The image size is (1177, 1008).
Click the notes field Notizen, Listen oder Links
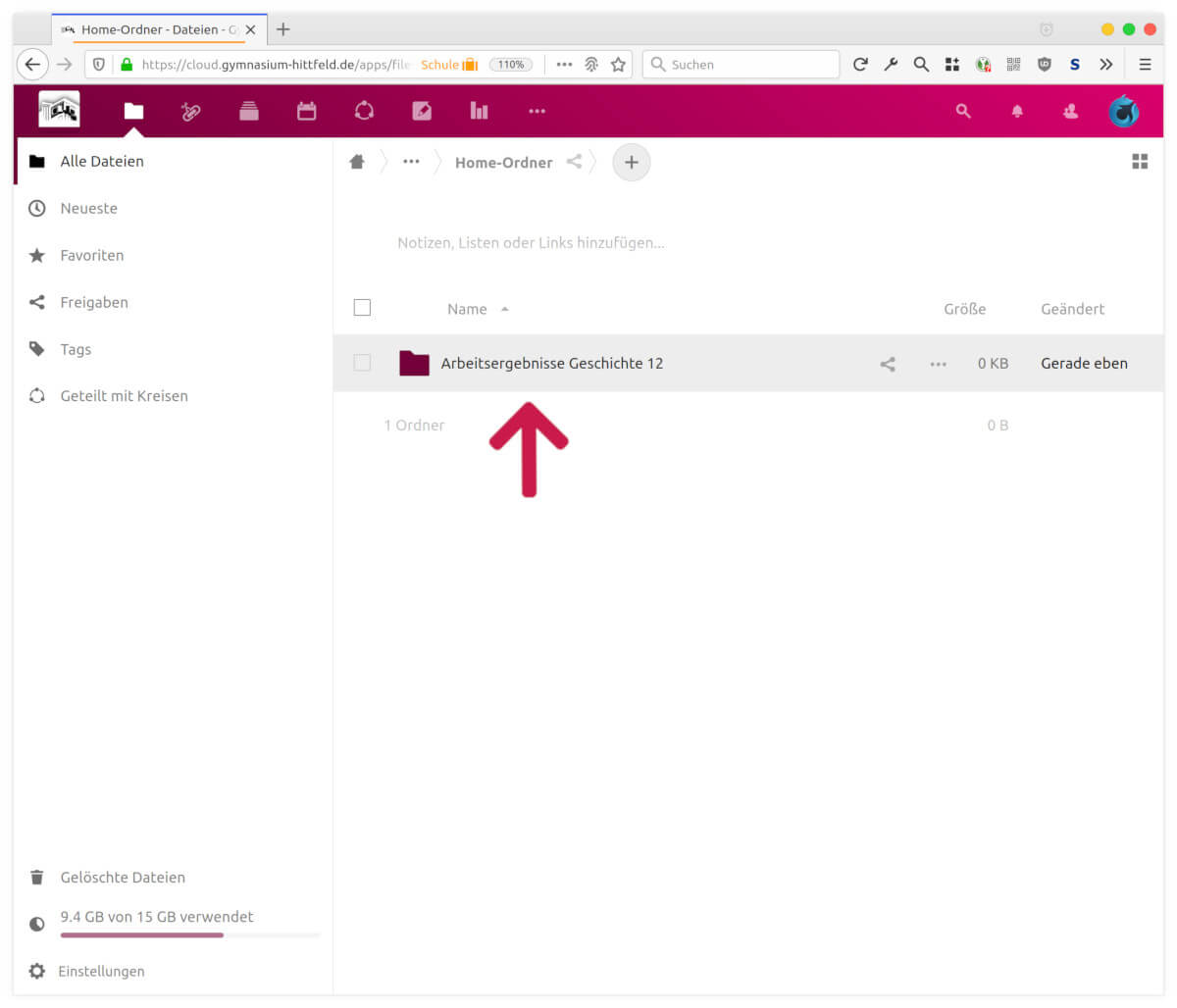531,243
